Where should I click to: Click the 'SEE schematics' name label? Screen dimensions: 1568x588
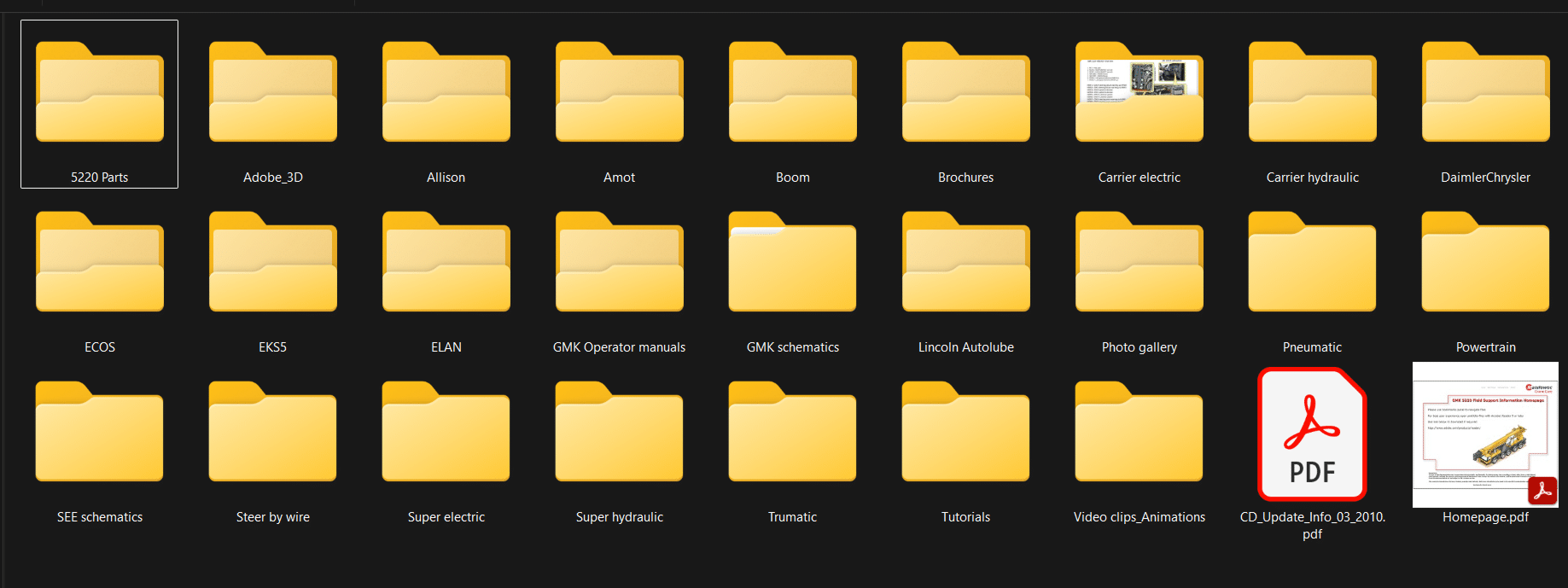click(x=100, y=517)
